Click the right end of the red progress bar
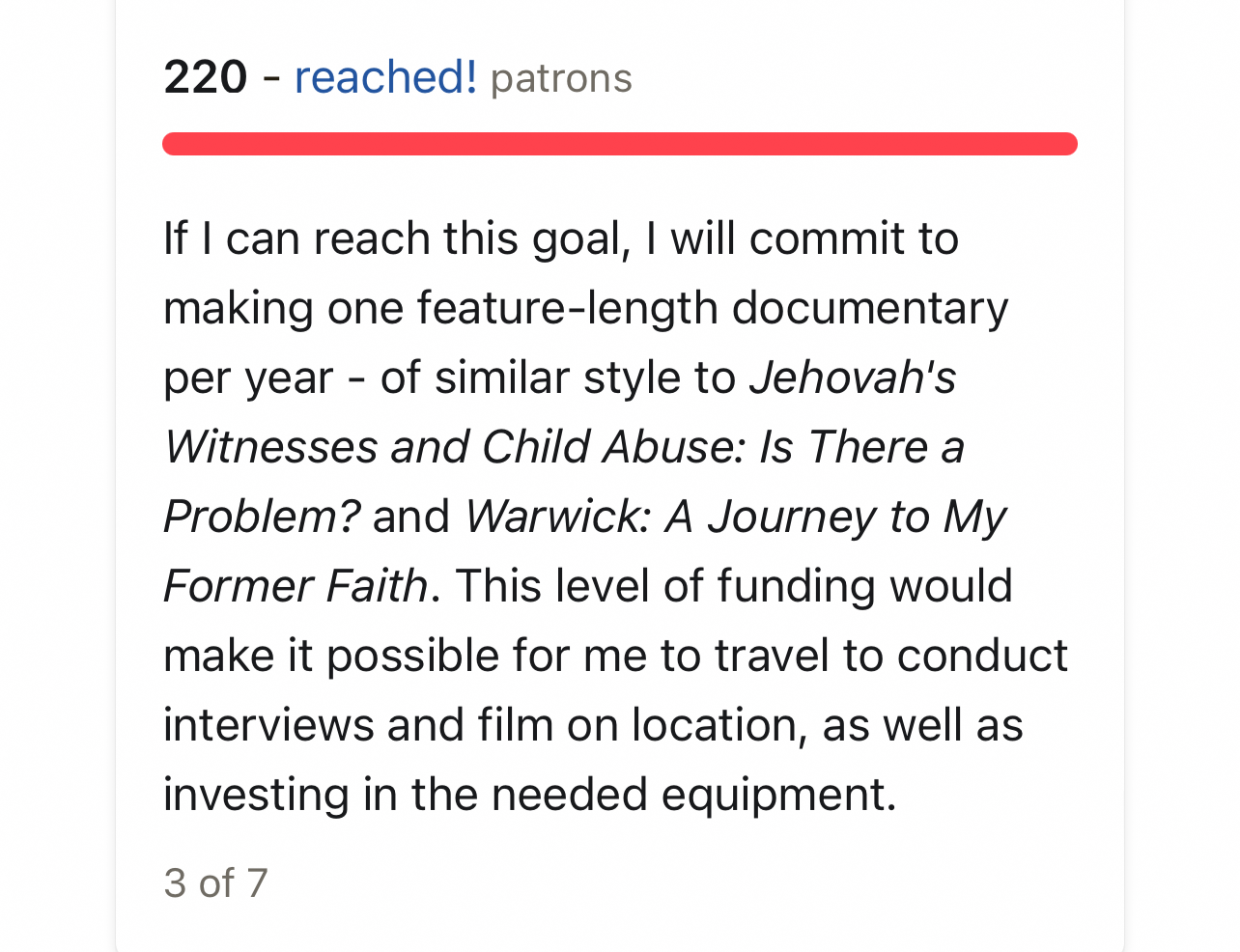 click(x=1066, y=144)
